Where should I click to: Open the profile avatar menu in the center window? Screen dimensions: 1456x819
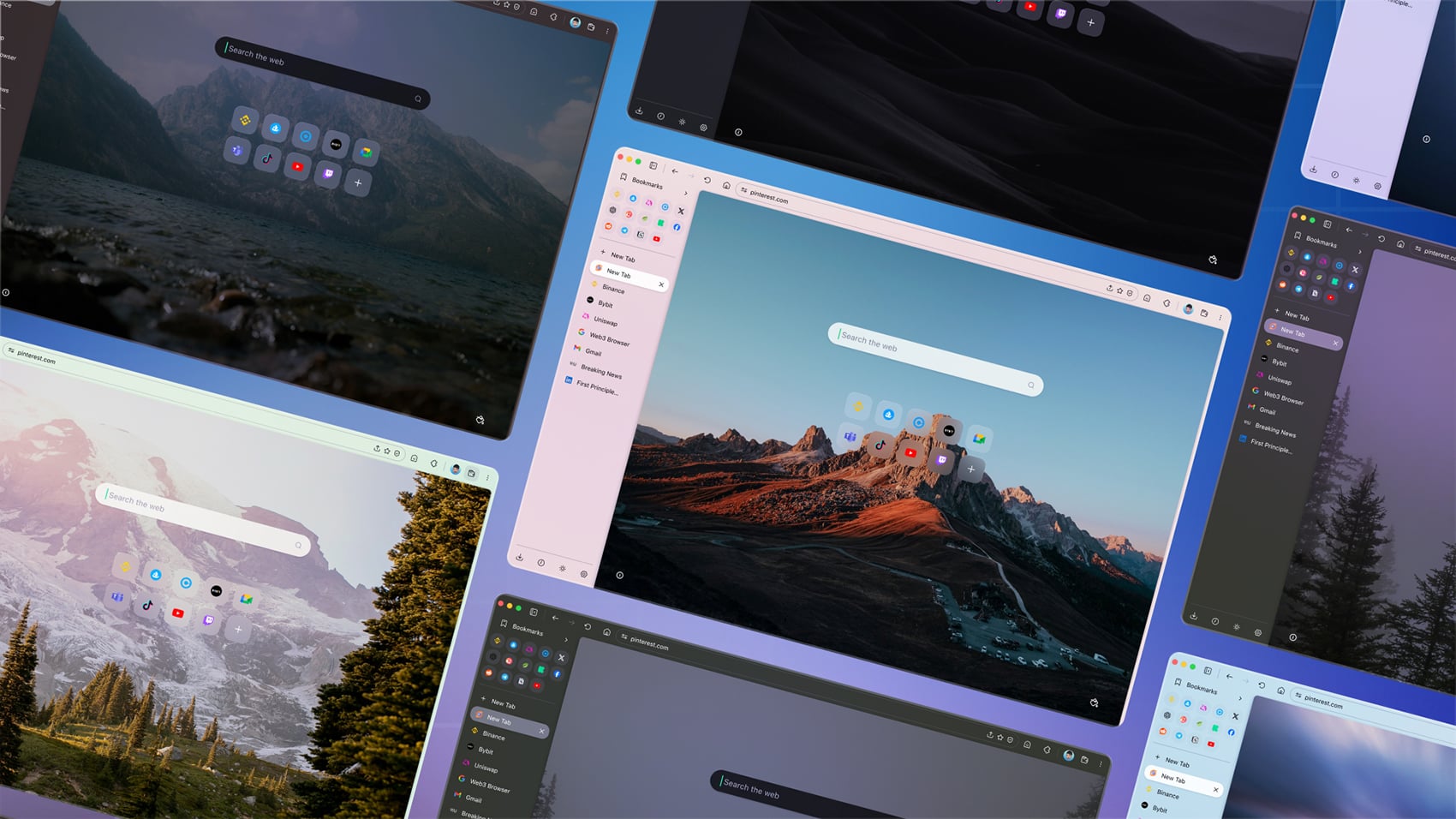pyautogui.click(x=1188, y=309)
